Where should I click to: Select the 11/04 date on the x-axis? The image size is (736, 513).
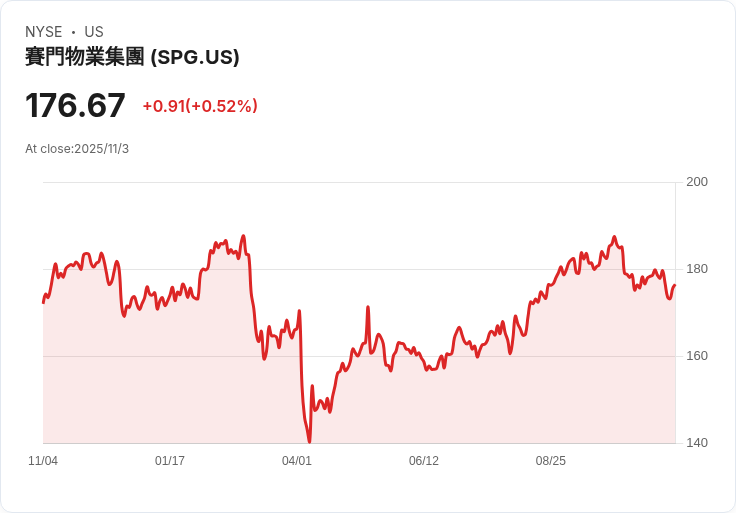pos(43,461)
